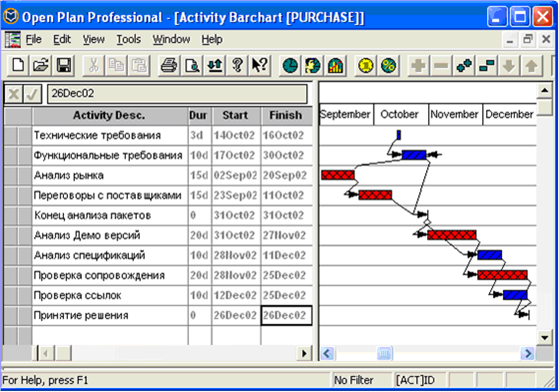Open the Tools menu
559x392 pixels.
[x=129, y=39]
